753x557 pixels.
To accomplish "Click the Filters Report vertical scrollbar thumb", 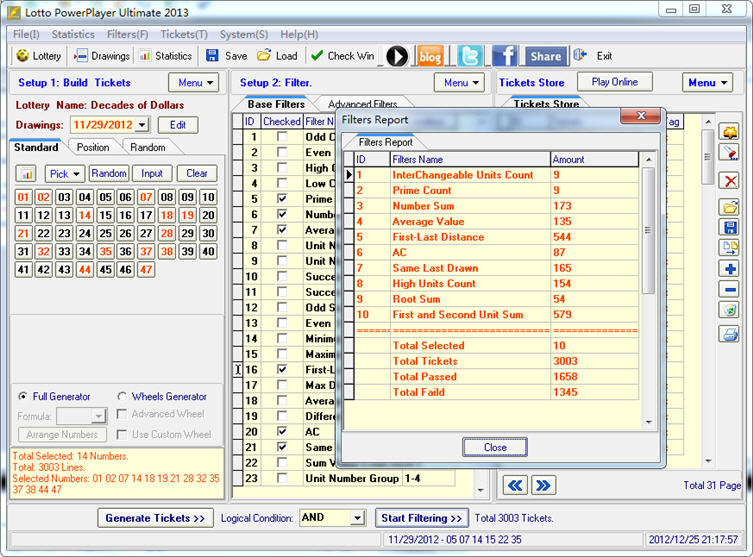I will click(648, 230).
